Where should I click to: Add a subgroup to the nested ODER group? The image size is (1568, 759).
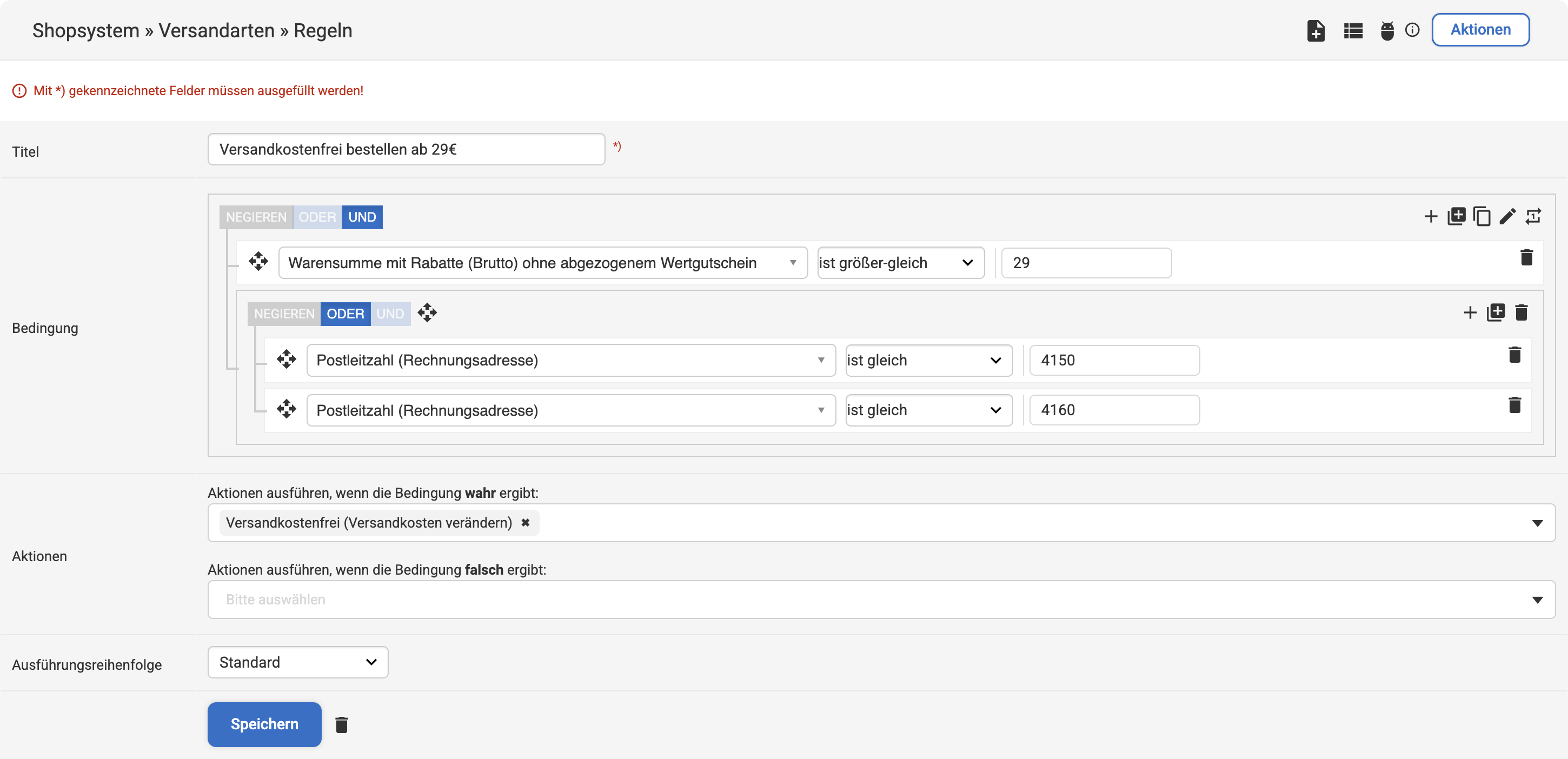click(x=1496, y=312)
